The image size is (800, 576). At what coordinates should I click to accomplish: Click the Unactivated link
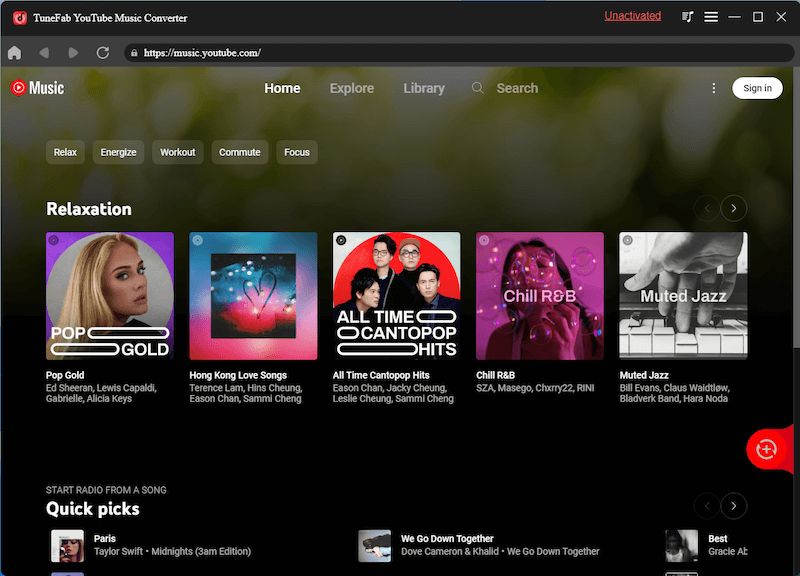(x=632, y=16)
